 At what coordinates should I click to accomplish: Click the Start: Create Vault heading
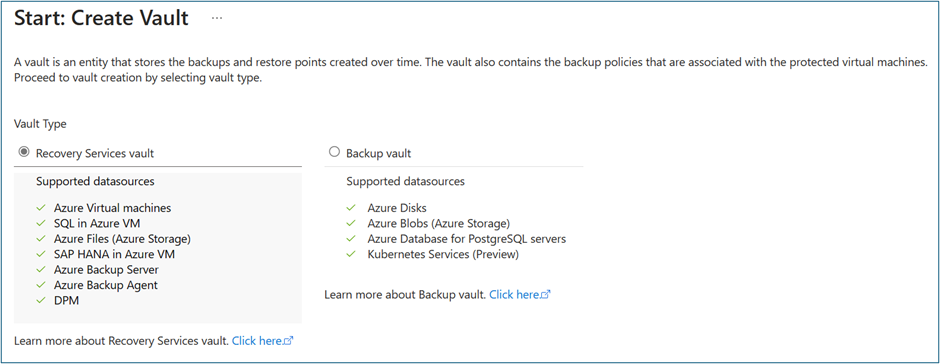pos(101,18)
